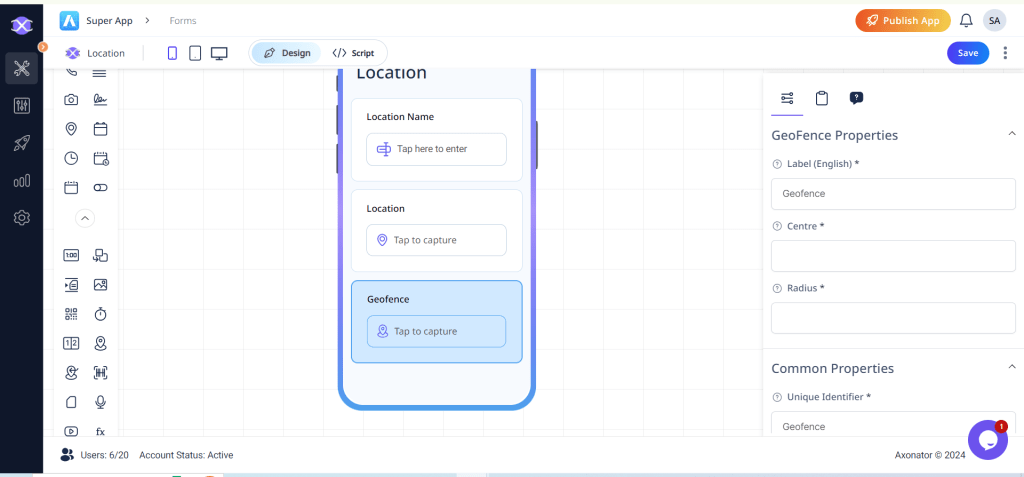Click the Publish App button
1024x477 pixels.
pyautogui.click(x=902, y=20)
